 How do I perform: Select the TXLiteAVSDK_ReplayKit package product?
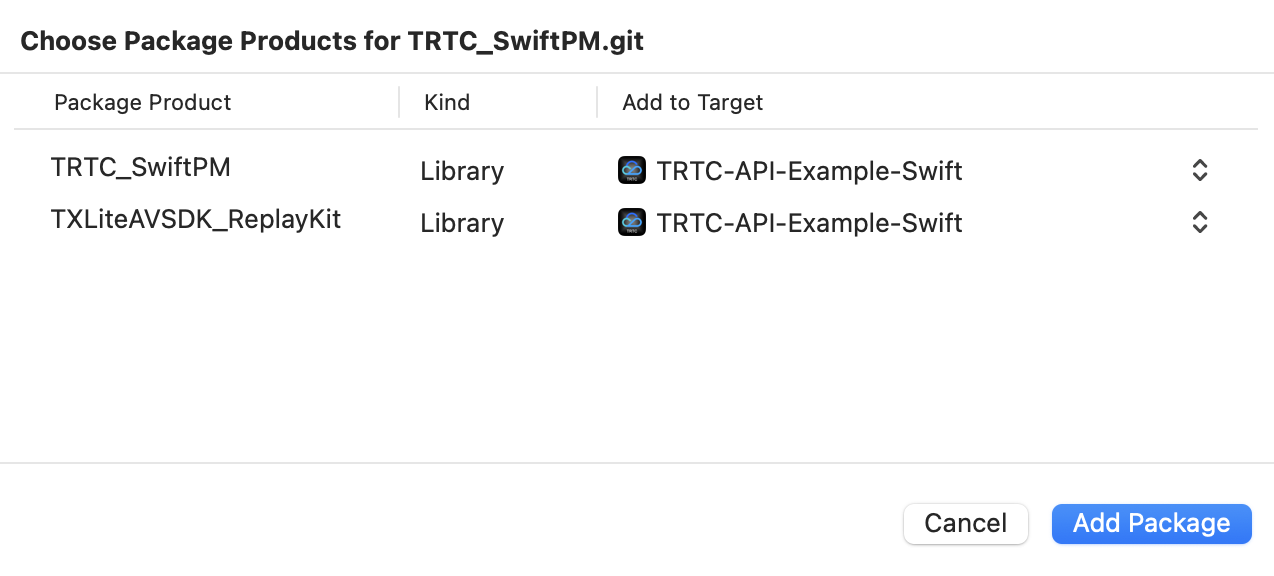click(x=195, y=219)
